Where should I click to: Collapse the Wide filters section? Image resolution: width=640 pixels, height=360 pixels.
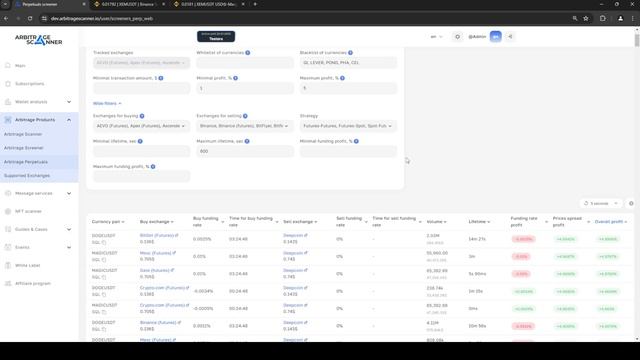click(x=107, y=103)
